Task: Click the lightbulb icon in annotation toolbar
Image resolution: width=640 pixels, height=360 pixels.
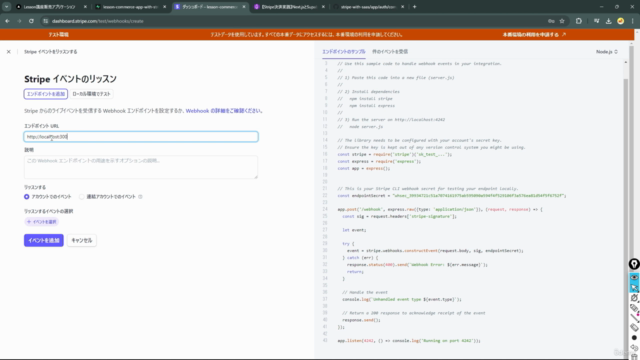Action: coord(634,264)
